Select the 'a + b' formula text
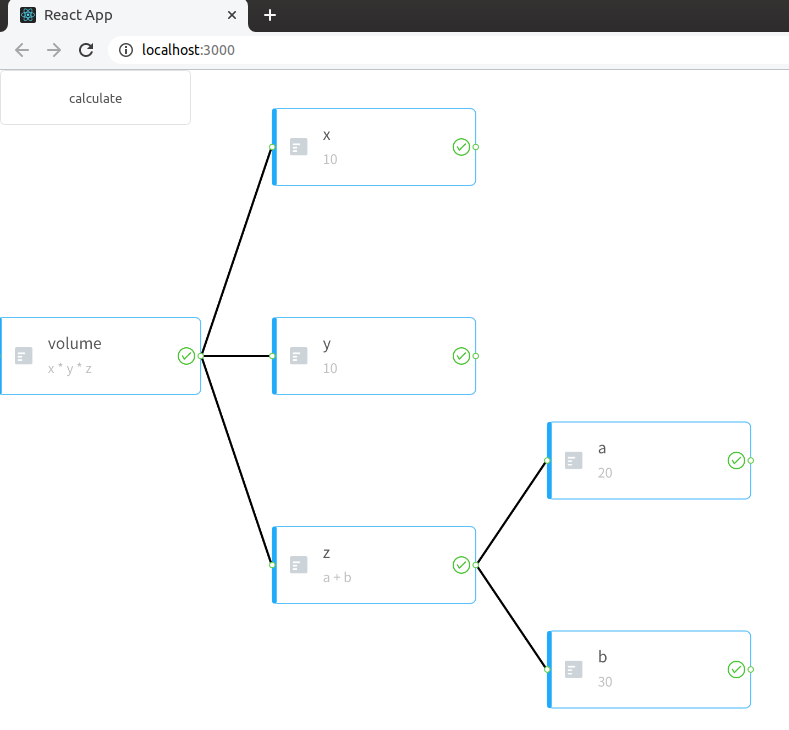This screenshot has width=789, height=730. (x=337, y=577)
